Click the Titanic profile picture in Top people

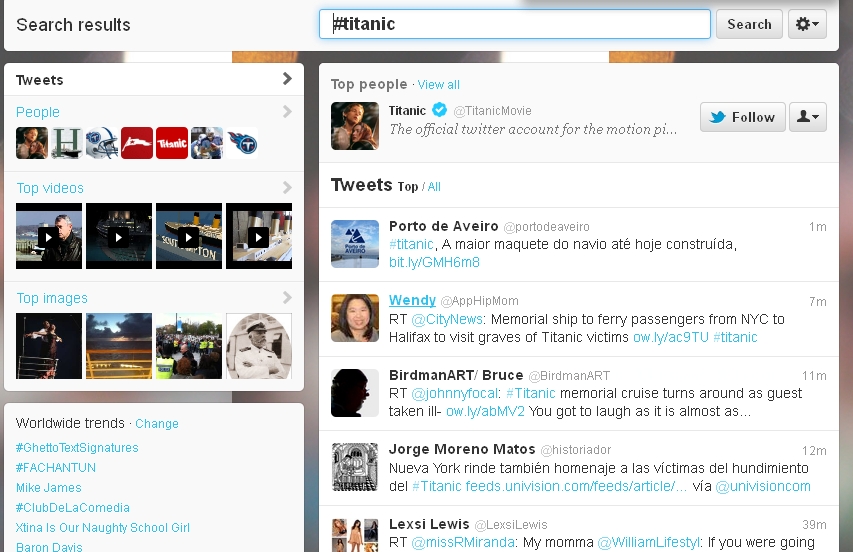coord(355,126)
